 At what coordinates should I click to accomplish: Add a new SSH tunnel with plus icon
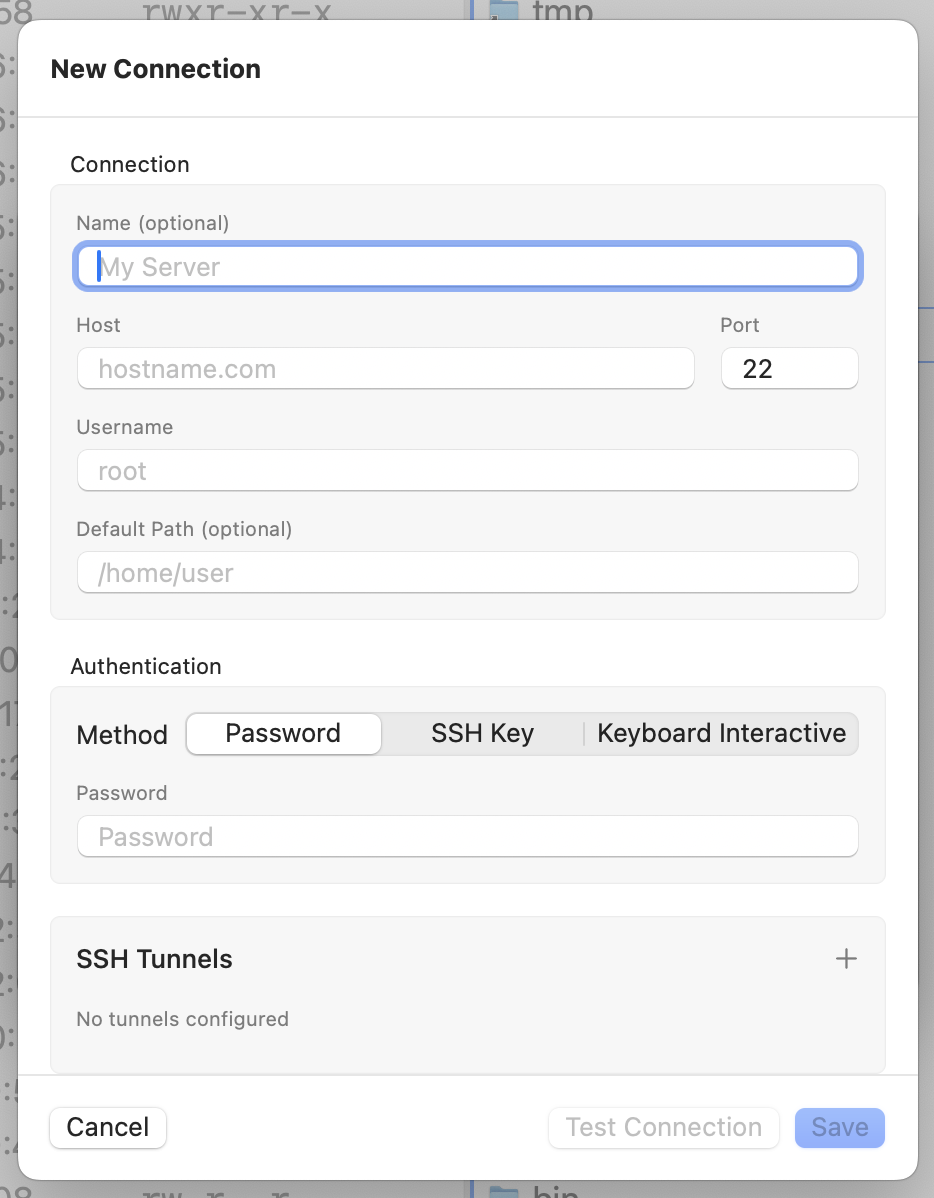[846, 959]
